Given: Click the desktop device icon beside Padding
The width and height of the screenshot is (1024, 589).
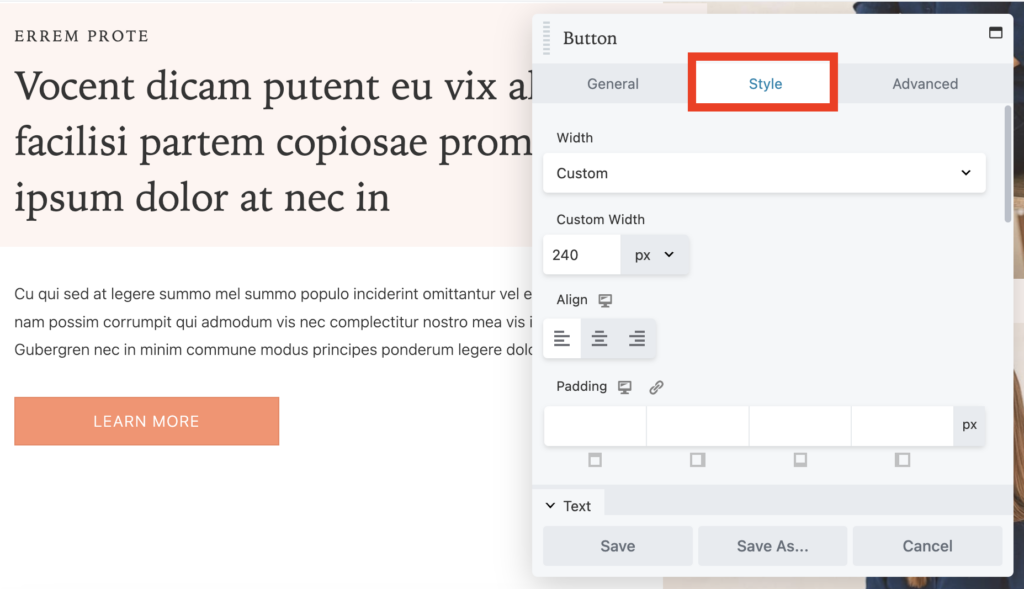Looking at the screenshot, I should click(624, 386).
